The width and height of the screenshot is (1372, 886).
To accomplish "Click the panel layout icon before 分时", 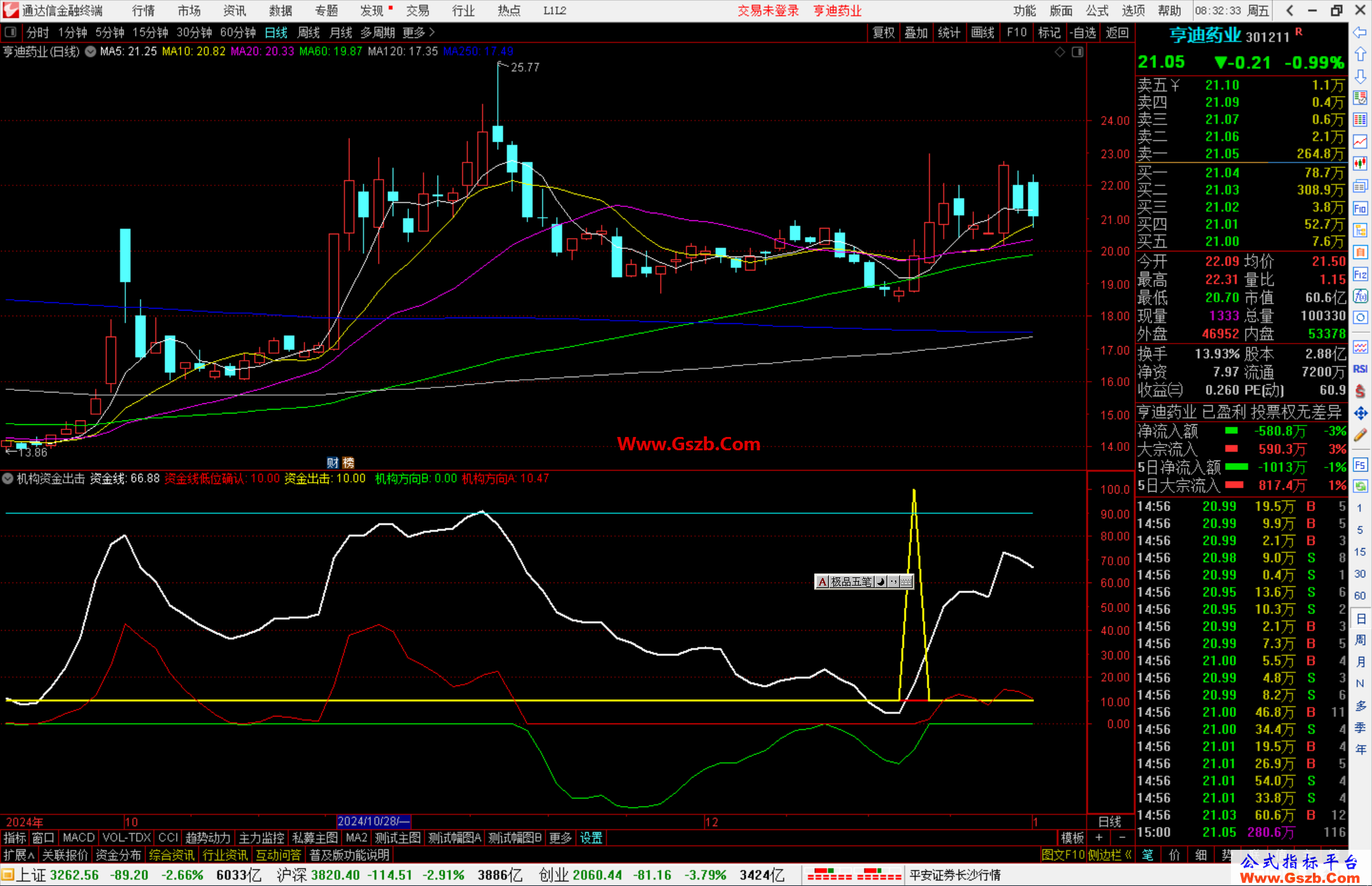I will coord(11,32).
